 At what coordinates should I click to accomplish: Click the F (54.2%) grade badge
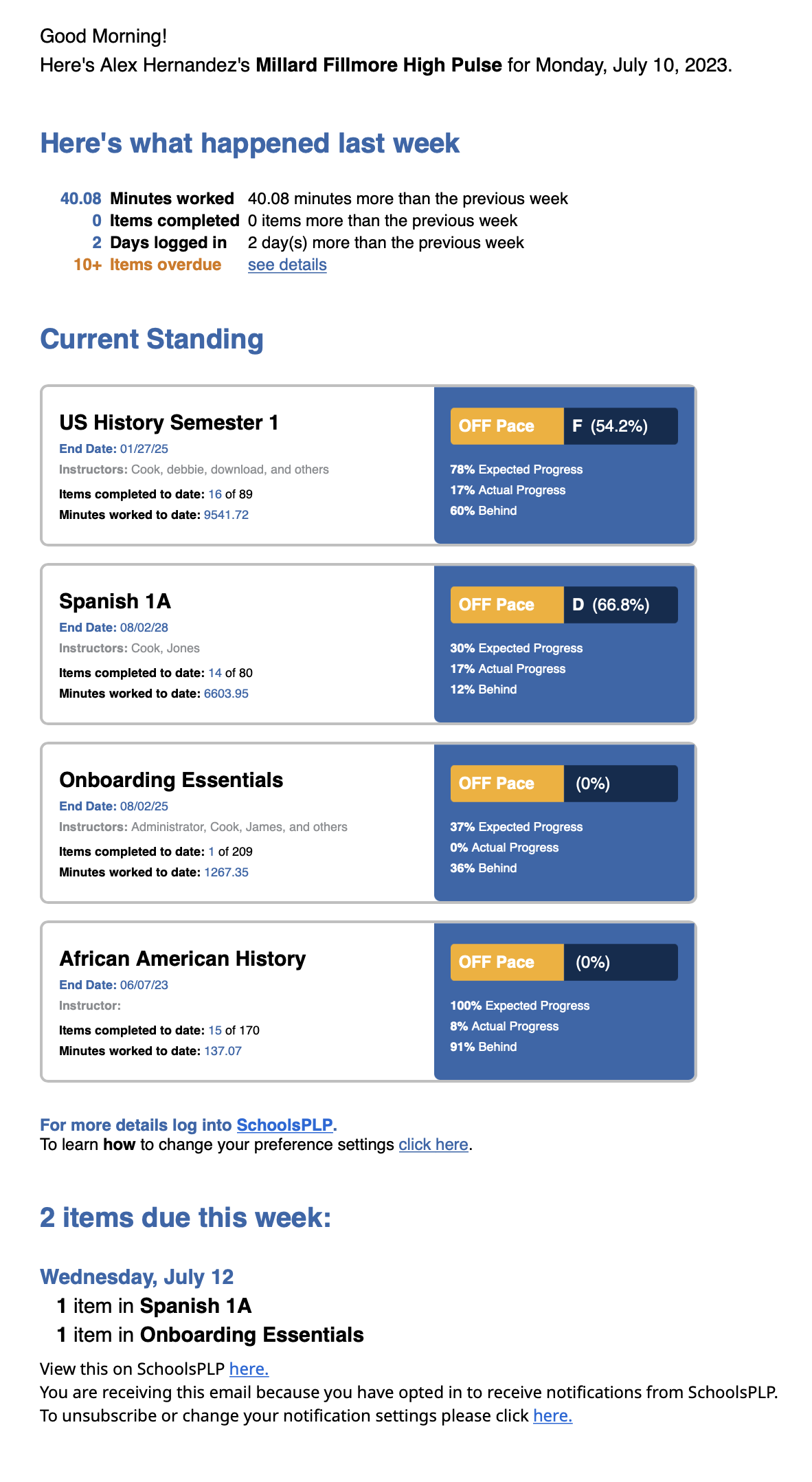click(x=620, y=426)
